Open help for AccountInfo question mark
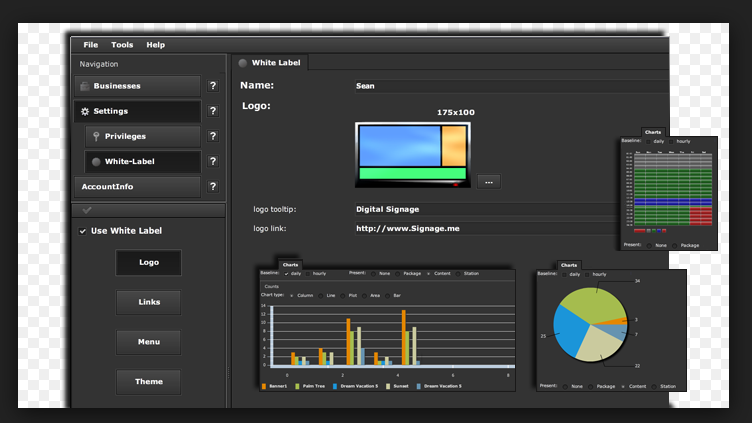The width and height of the screenshot is (752, 423). (x=213, y=187)
